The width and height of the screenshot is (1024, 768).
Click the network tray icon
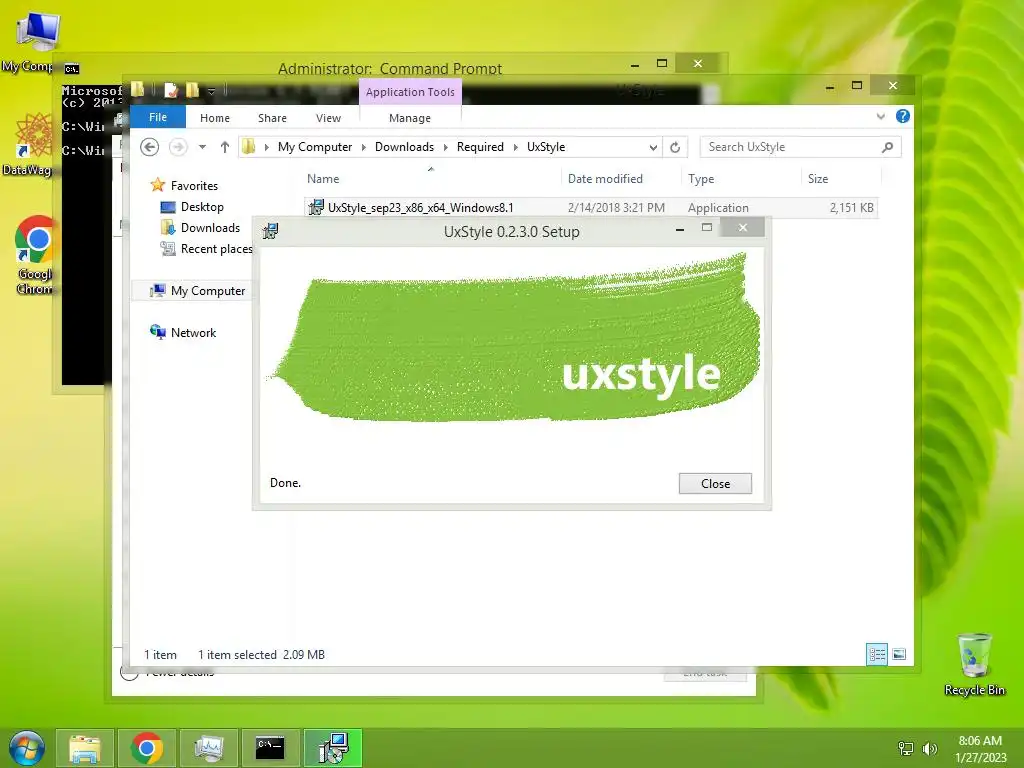click(x=906, y=748)
